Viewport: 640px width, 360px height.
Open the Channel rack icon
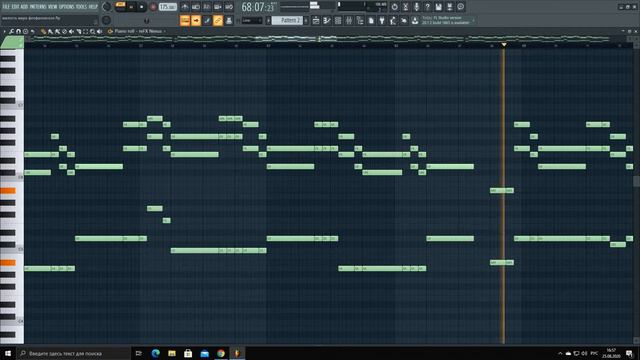(x=338, y=20)
